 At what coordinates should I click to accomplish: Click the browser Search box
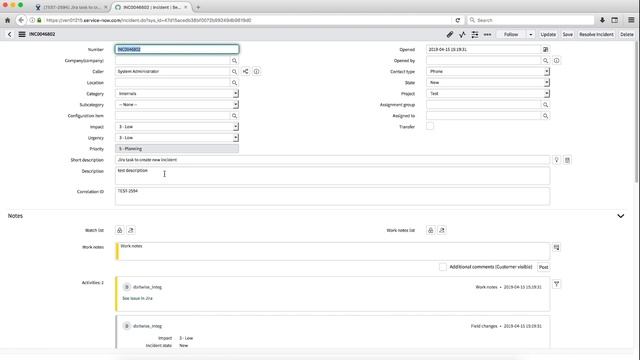531,20
